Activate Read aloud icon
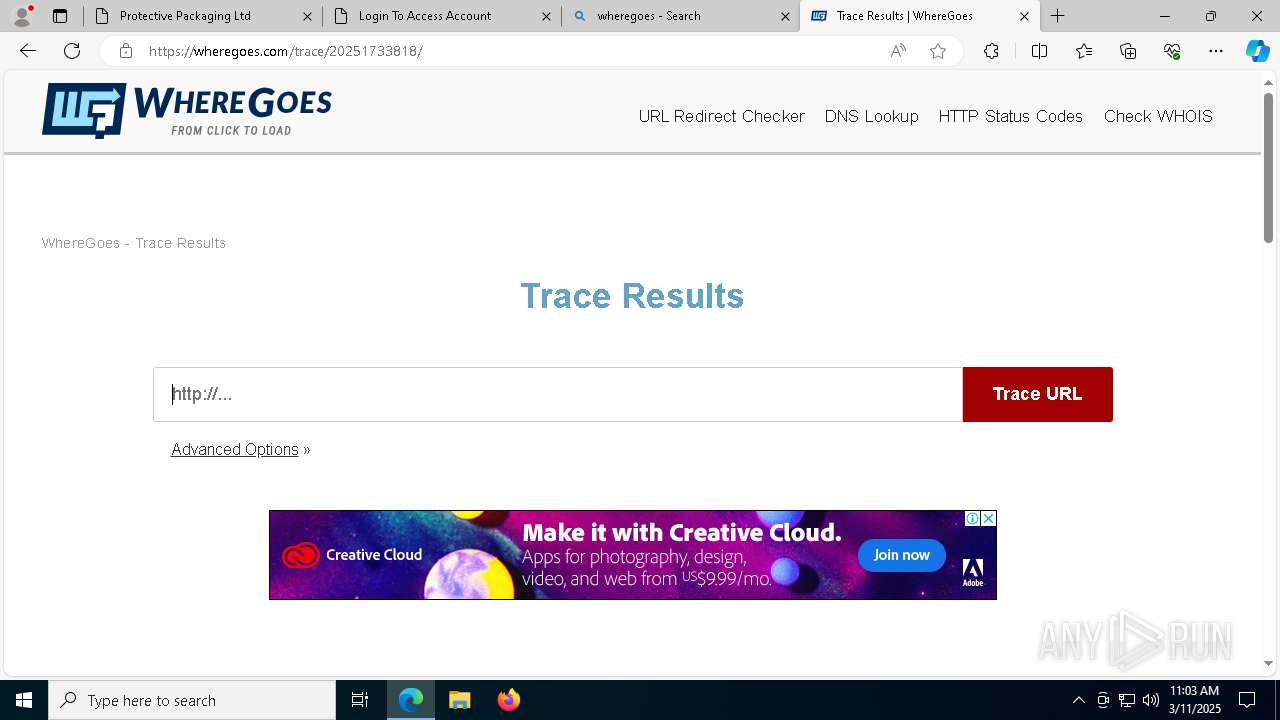This screenshot has height=720, width=1280. pyautogui.click(x=898, y=51)
